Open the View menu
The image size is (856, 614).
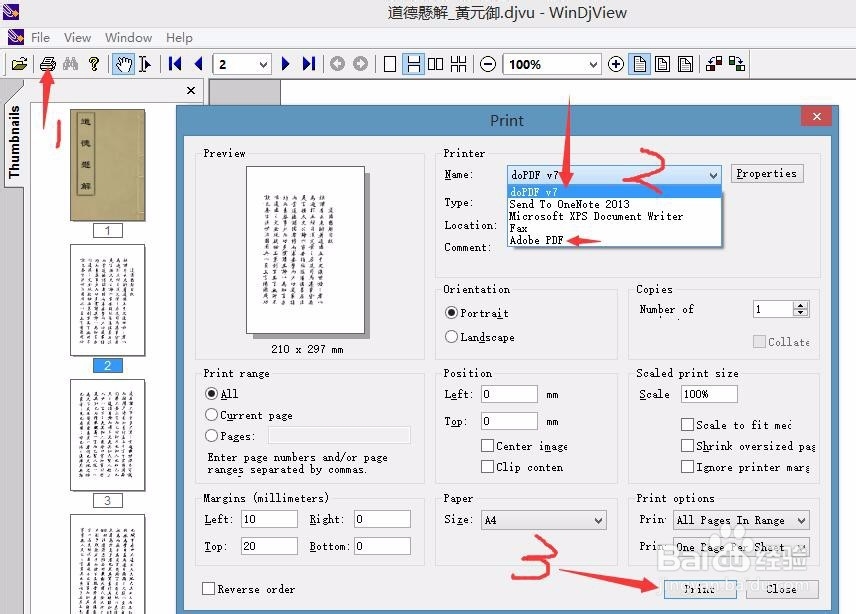(78, 38)
